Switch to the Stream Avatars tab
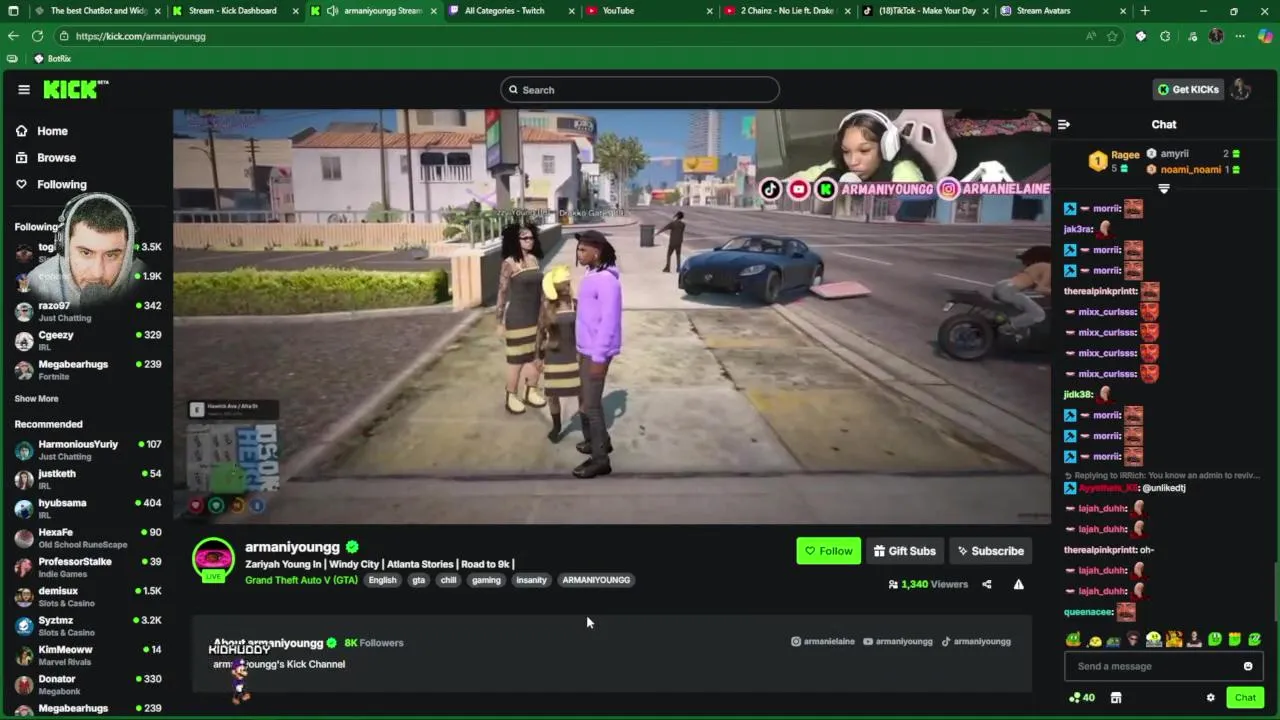The width and height of the screenshot is (1280, 720). point(1062,11)
